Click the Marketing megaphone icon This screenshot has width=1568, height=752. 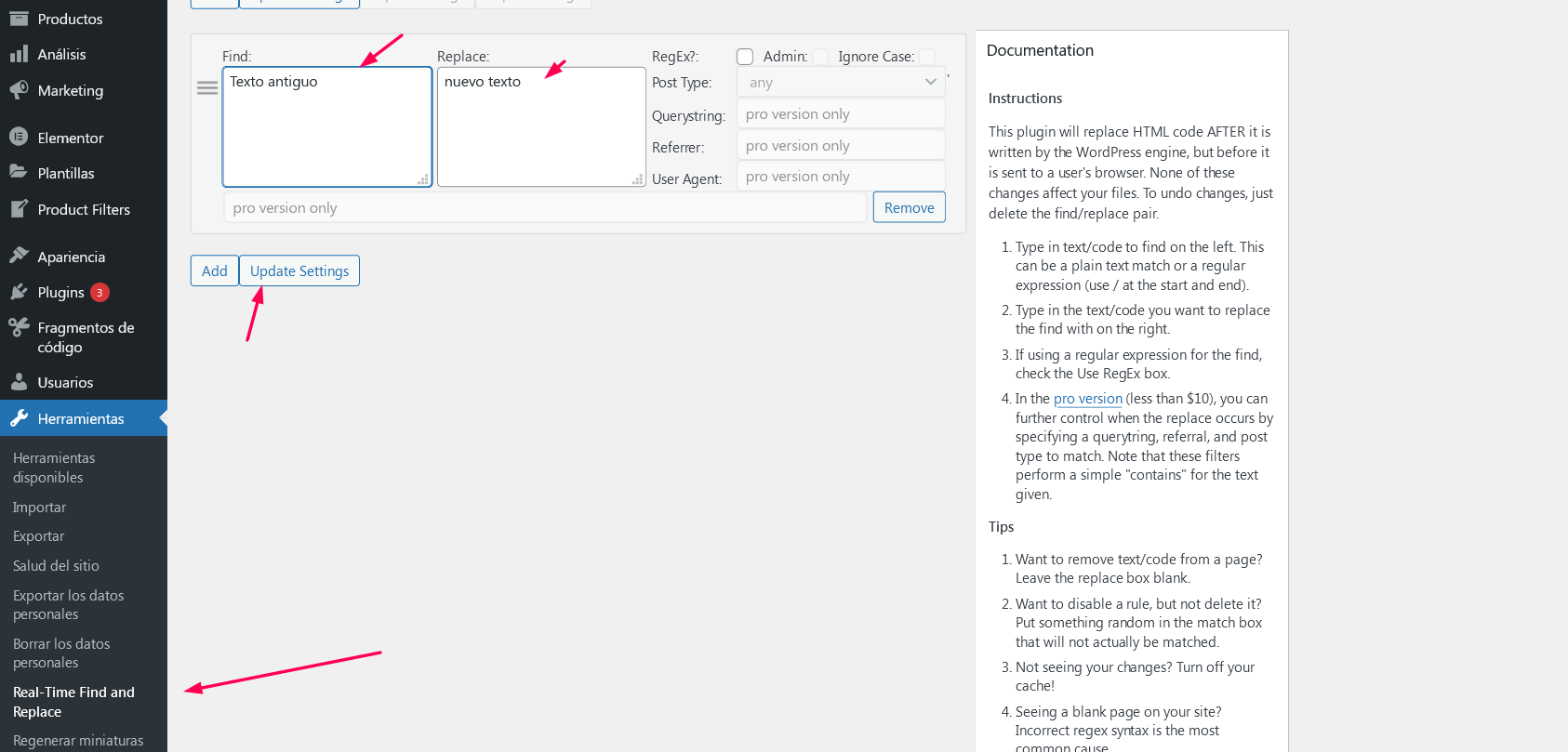point(19,90)
